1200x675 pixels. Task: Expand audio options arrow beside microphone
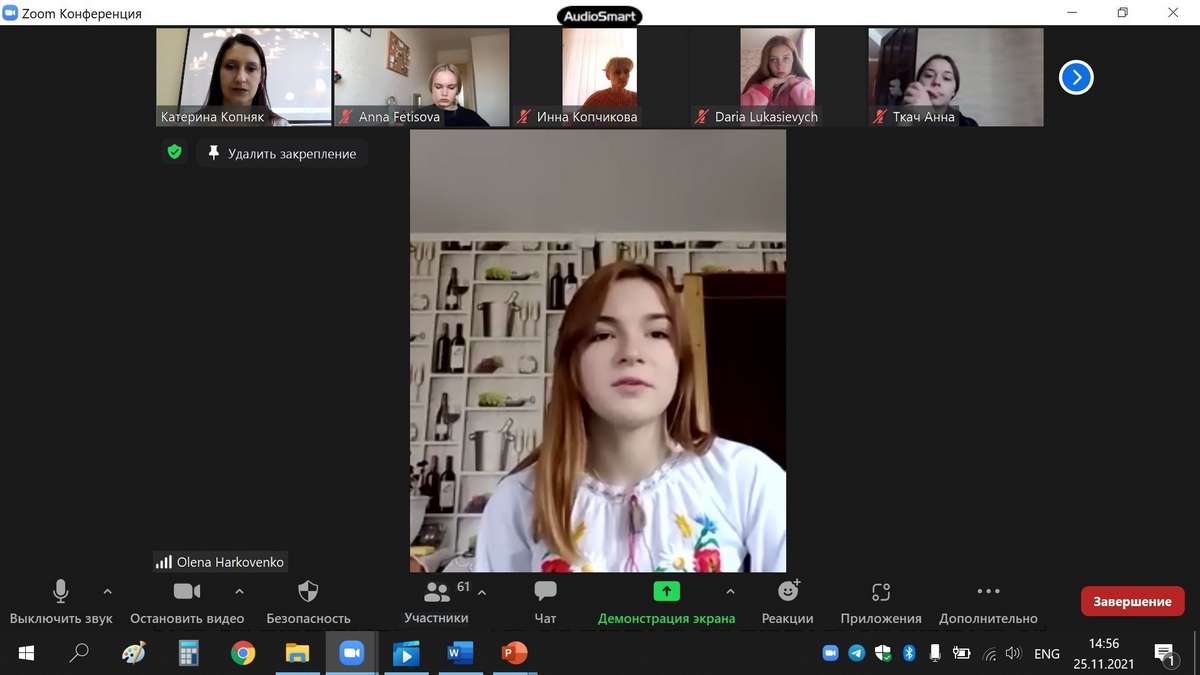108,591
